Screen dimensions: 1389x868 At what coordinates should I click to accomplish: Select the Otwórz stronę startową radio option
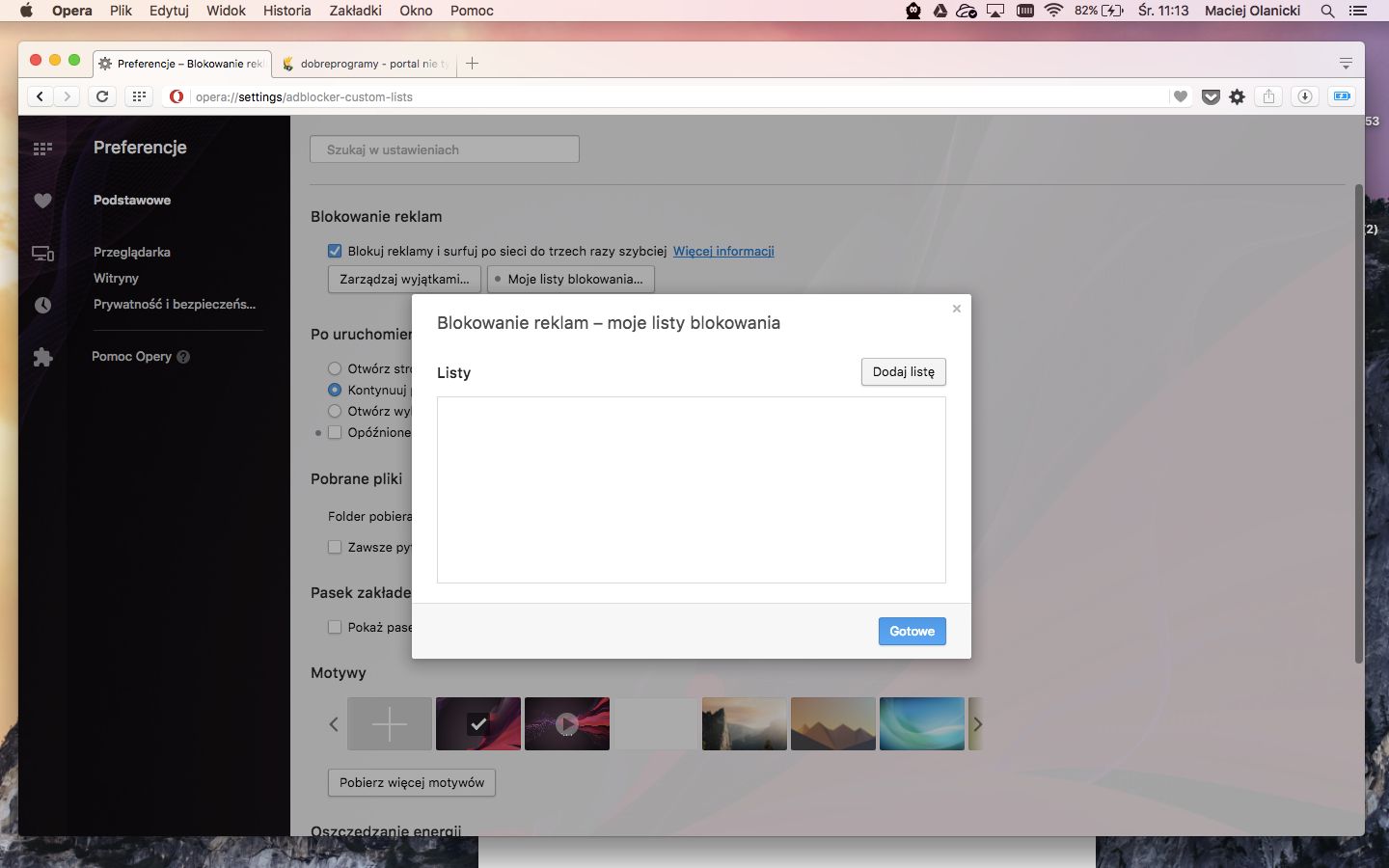pos(335,368)
